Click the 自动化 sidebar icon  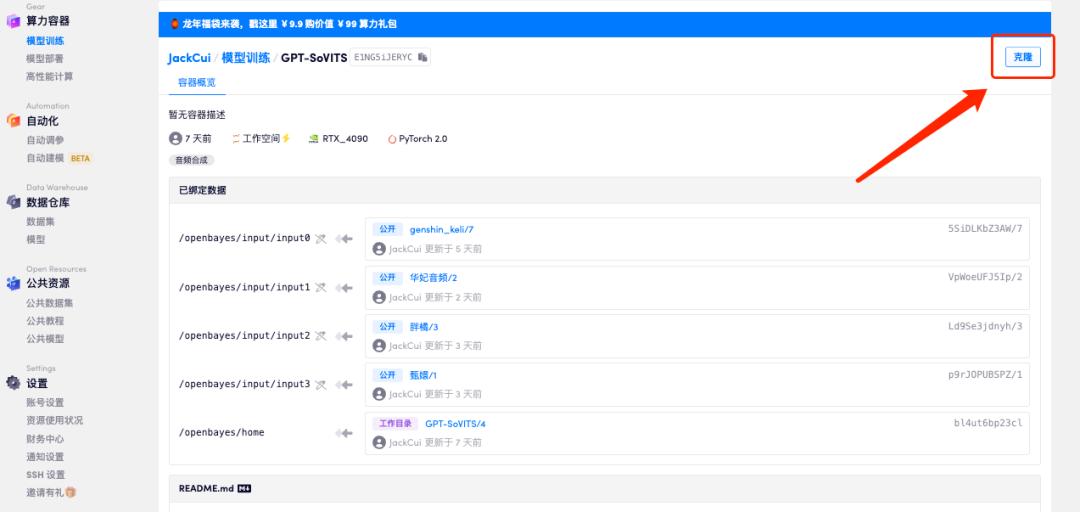pyautogui.click(x=13, y=121)
